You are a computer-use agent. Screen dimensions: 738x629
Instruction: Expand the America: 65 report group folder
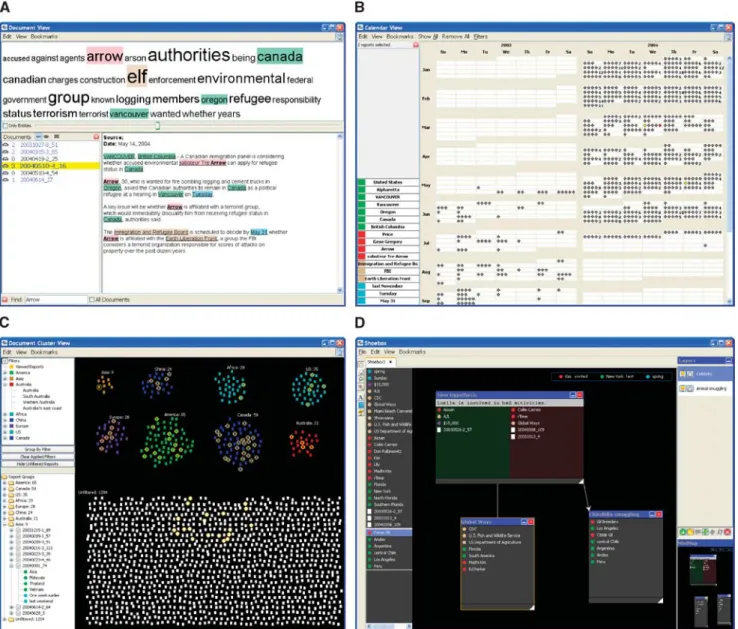(5, 483)
